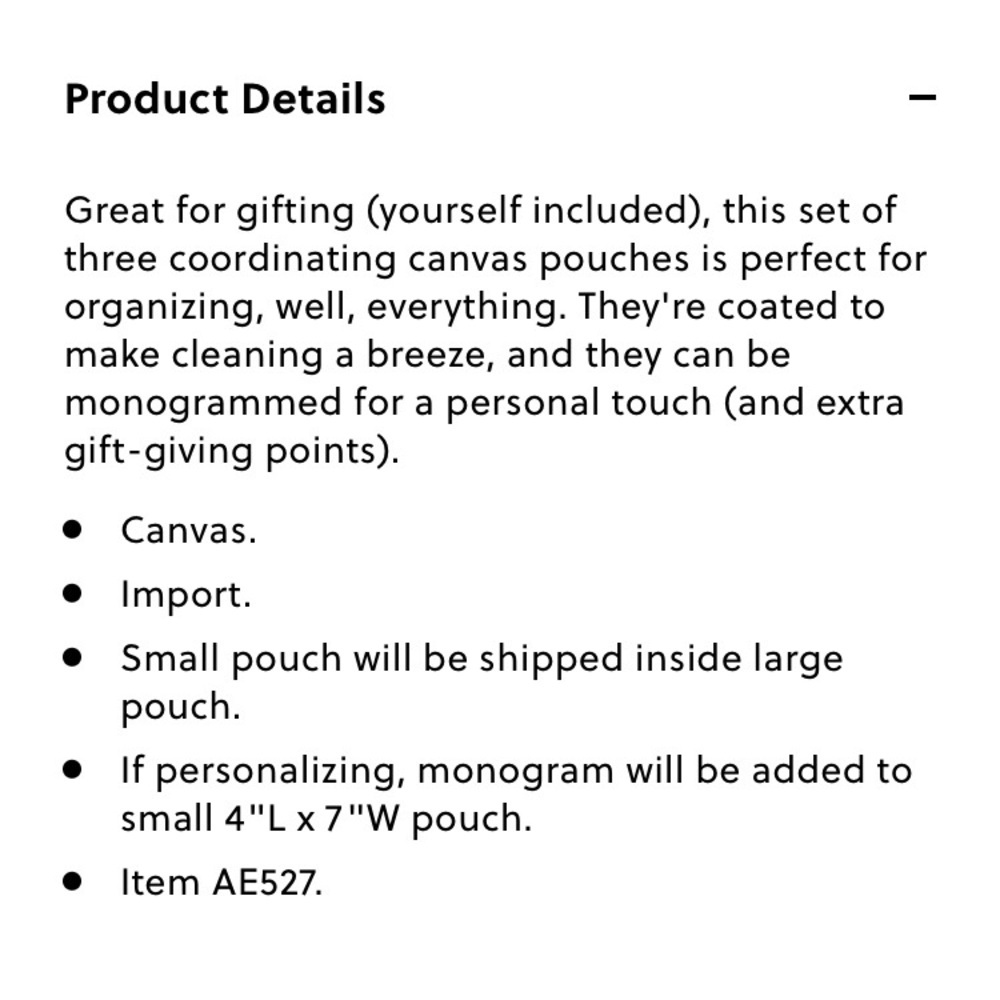Click the word pouch ending the third bullet
Image resolution: width=1000 pixels, height=1000 pixels.
tap(181, 708)
